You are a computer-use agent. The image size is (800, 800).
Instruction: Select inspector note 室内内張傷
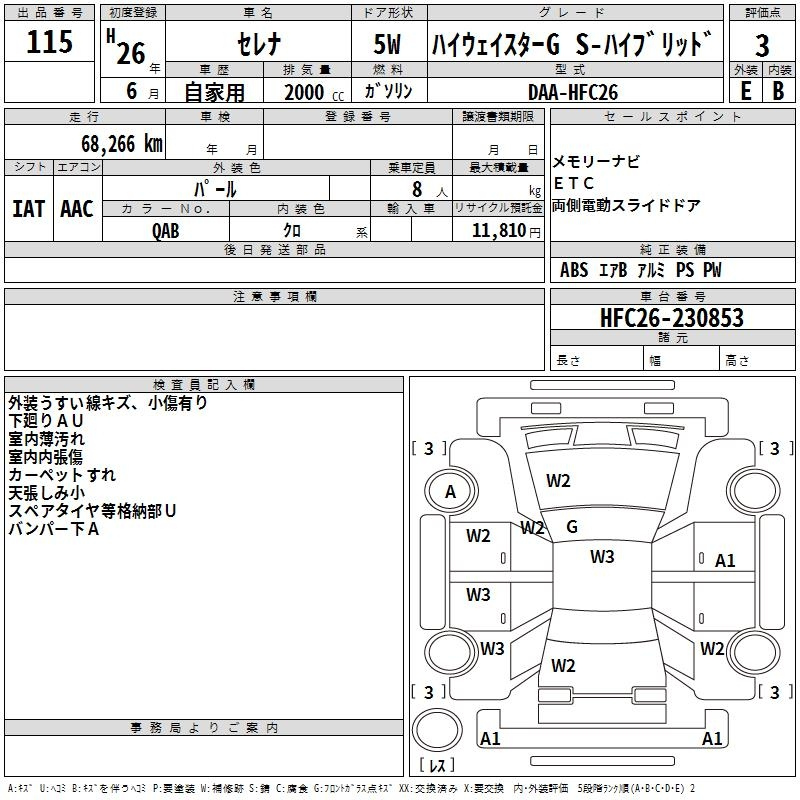(45, 457)
